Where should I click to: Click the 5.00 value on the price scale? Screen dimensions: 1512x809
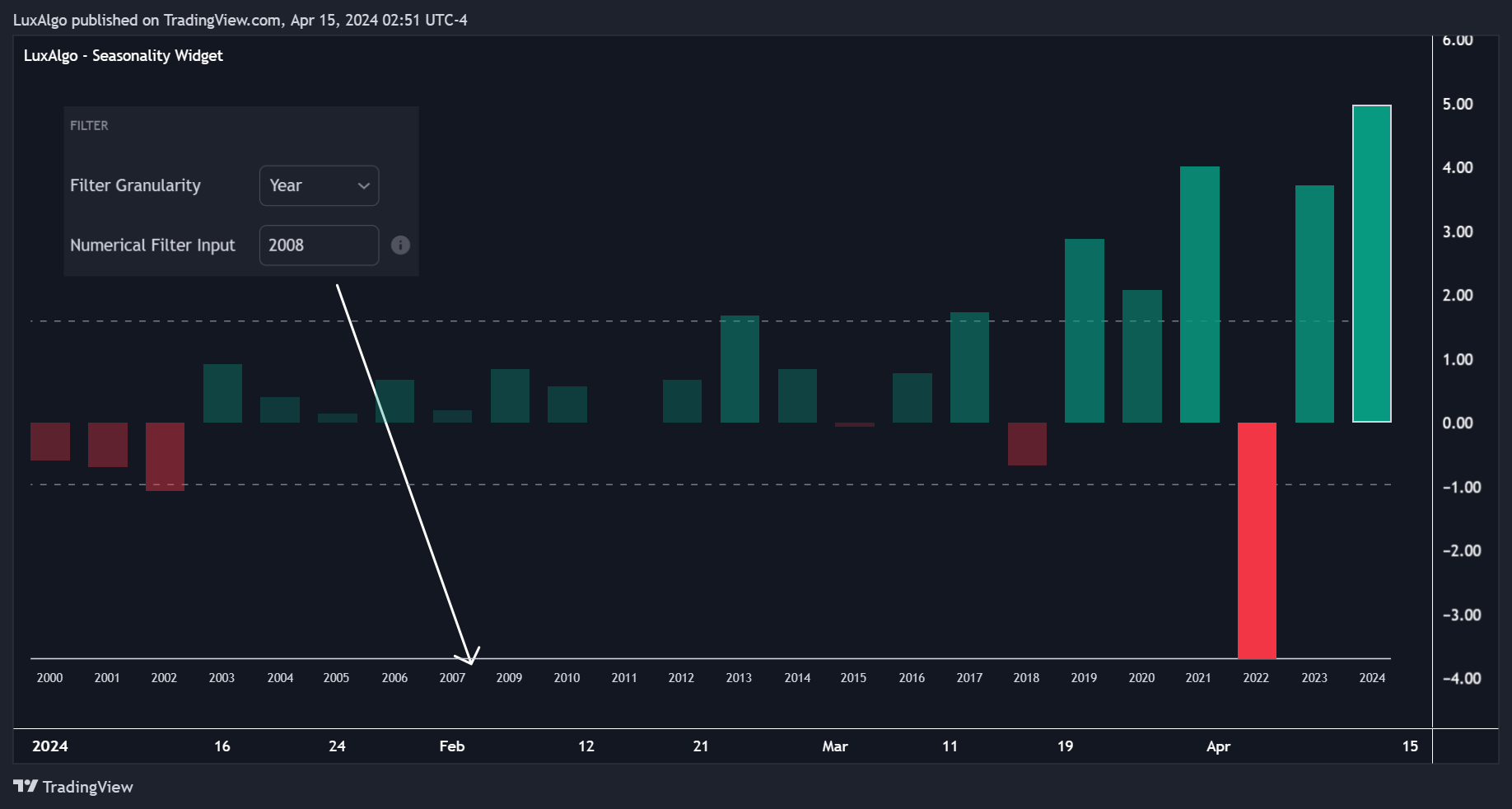coord(1458,104)
